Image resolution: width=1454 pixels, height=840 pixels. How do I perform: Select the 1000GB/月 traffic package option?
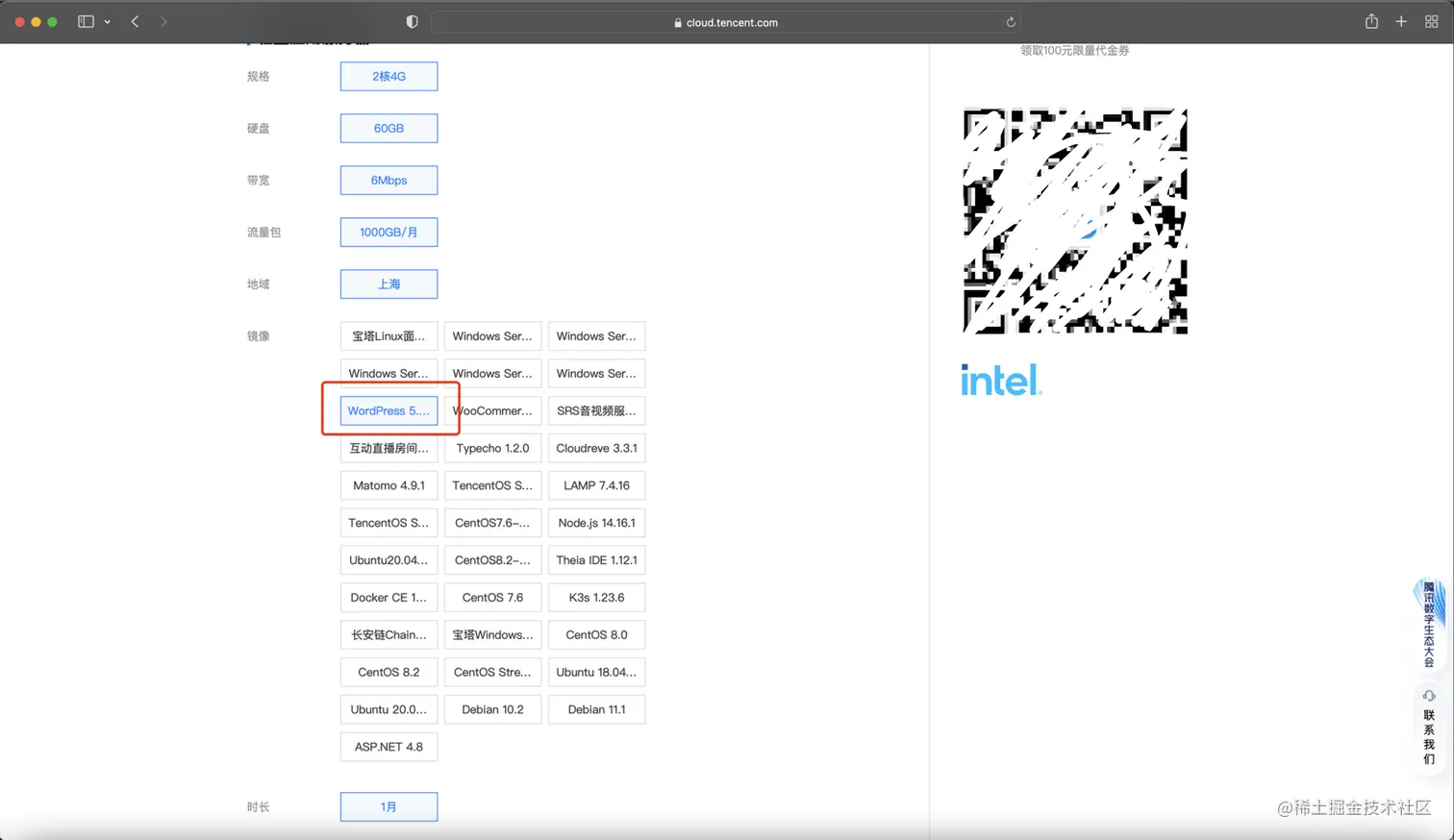[389, 232]
